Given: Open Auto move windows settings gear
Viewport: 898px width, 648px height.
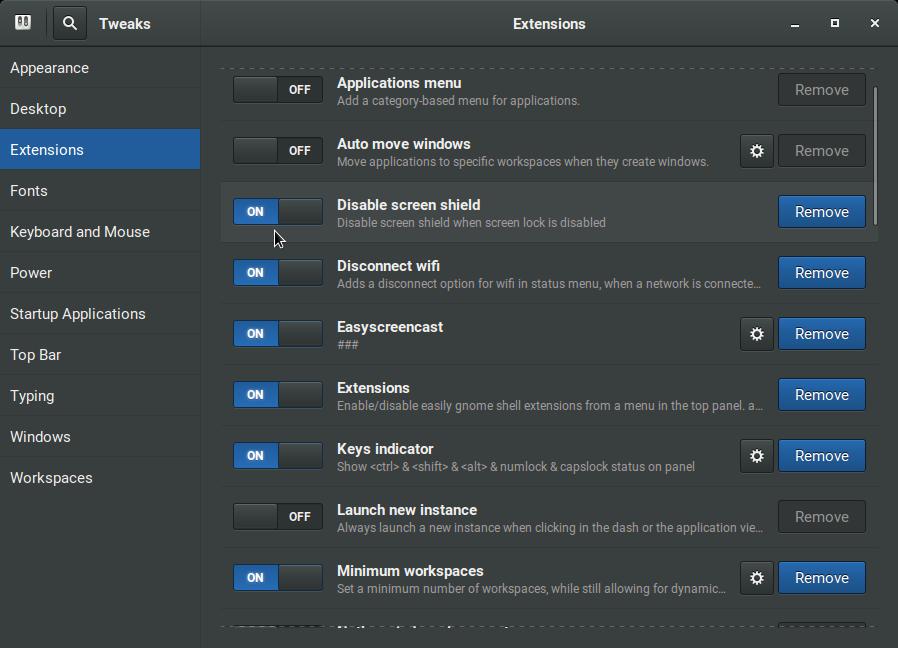Looking at the screenshot, I should click(757, 151).
